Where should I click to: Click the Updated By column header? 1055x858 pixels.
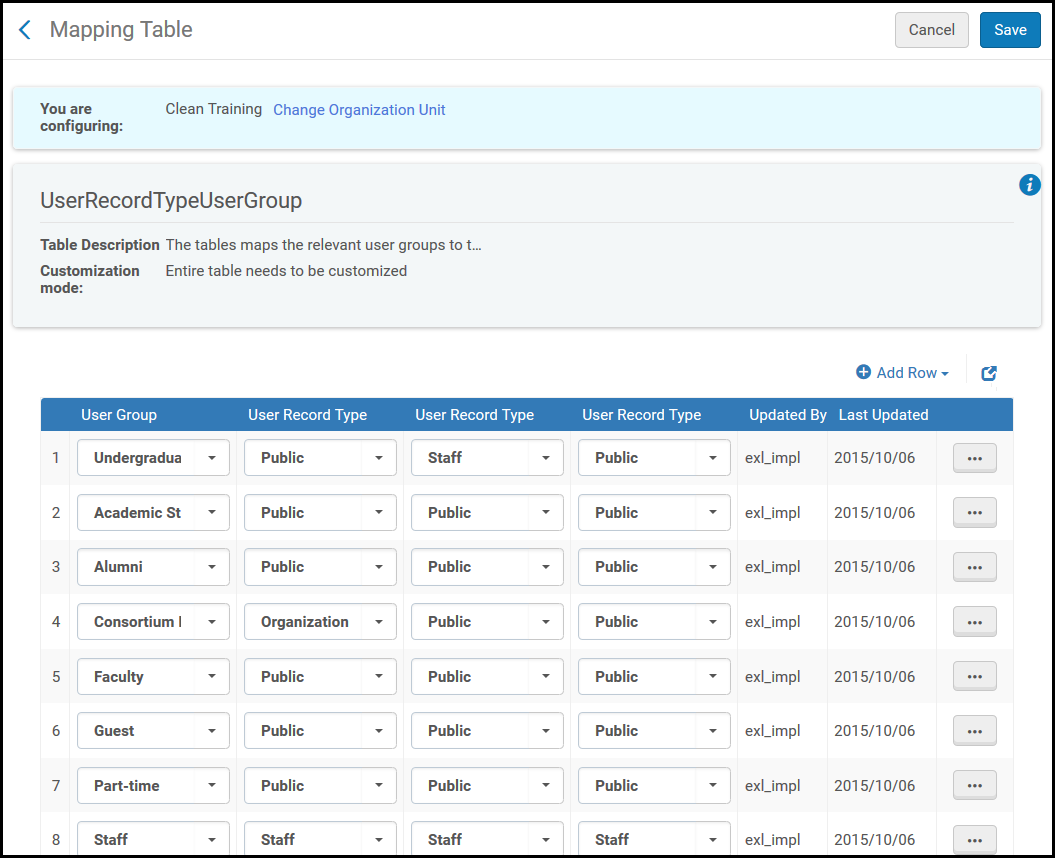tap(787, 415)
